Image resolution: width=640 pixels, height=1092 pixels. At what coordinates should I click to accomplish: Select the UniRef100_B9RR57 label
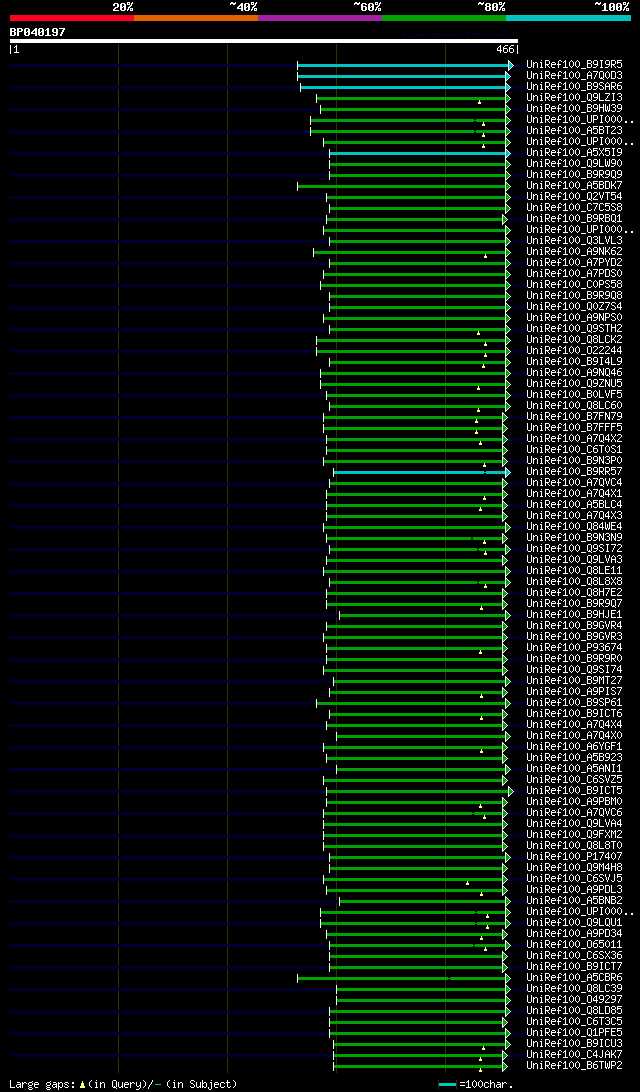coord(575,471)
